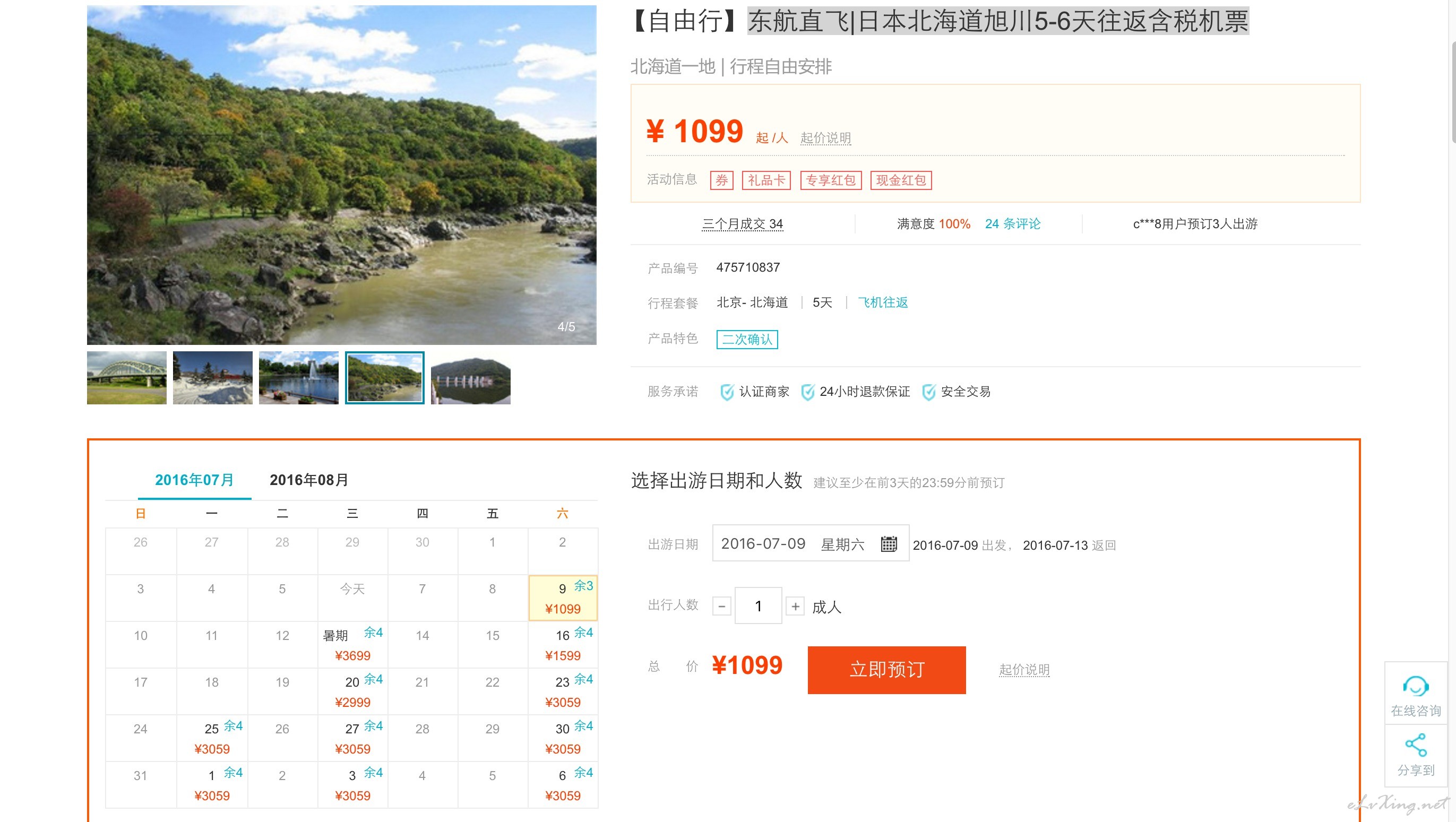Click the highlighted product title text
The width and height of the screenshot is (1456, 822).
pyautogui.click(x=997, y=21)
